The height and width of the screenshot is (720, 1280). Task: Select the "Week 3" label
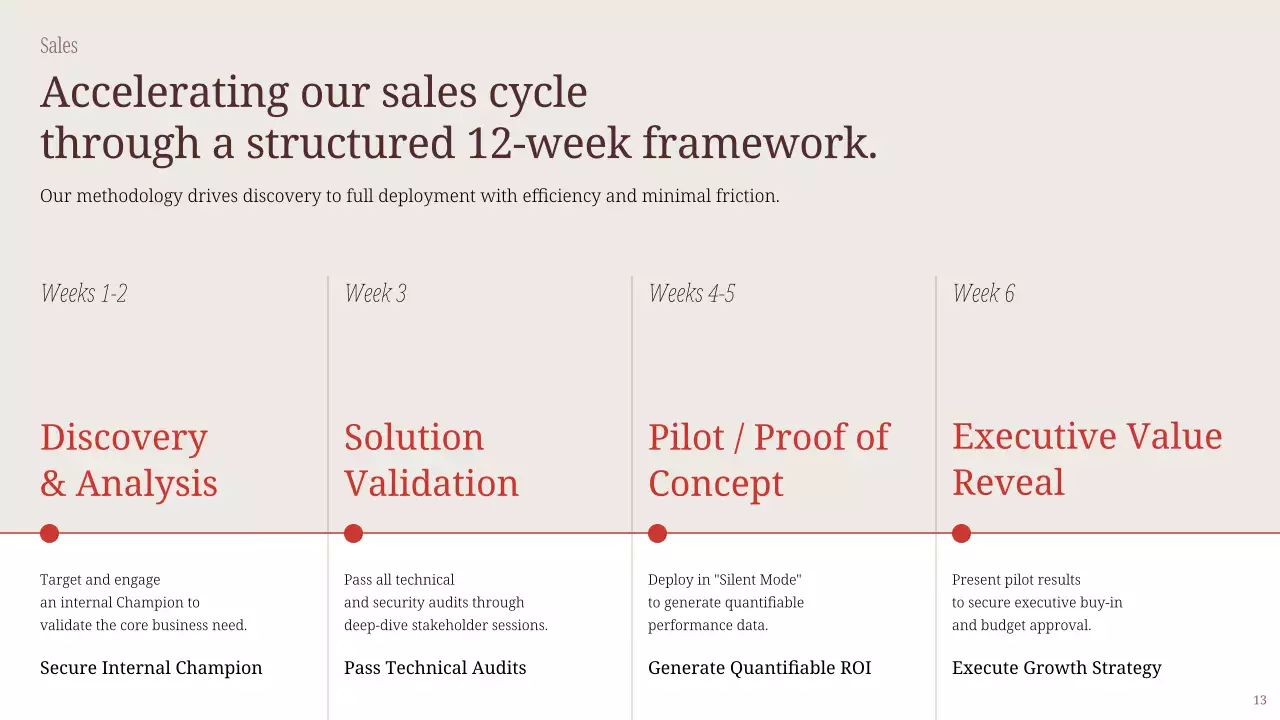(375, 293)
